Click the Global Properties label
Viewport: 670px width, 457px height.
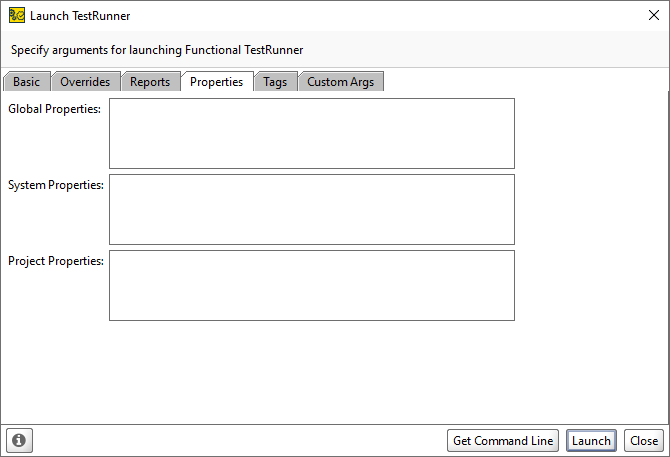(54, 109)
